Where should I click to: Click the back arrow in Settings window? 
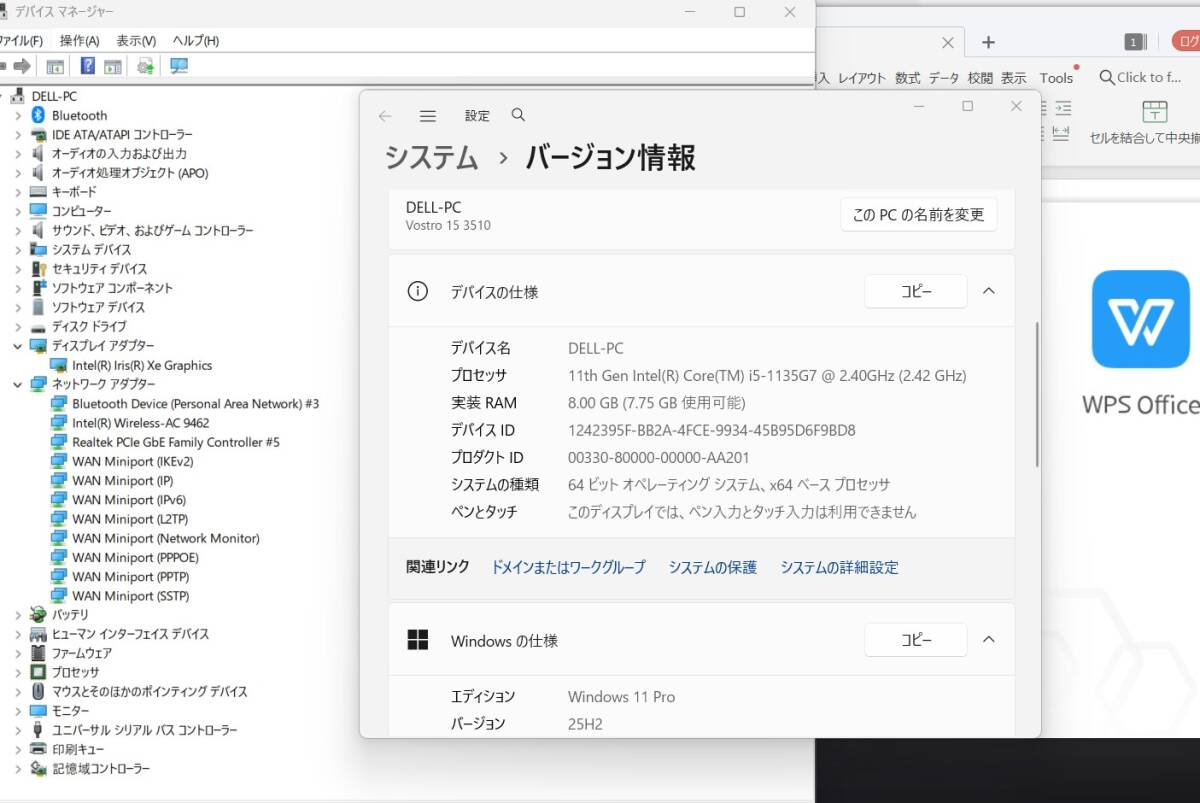(x=385, y=116)
